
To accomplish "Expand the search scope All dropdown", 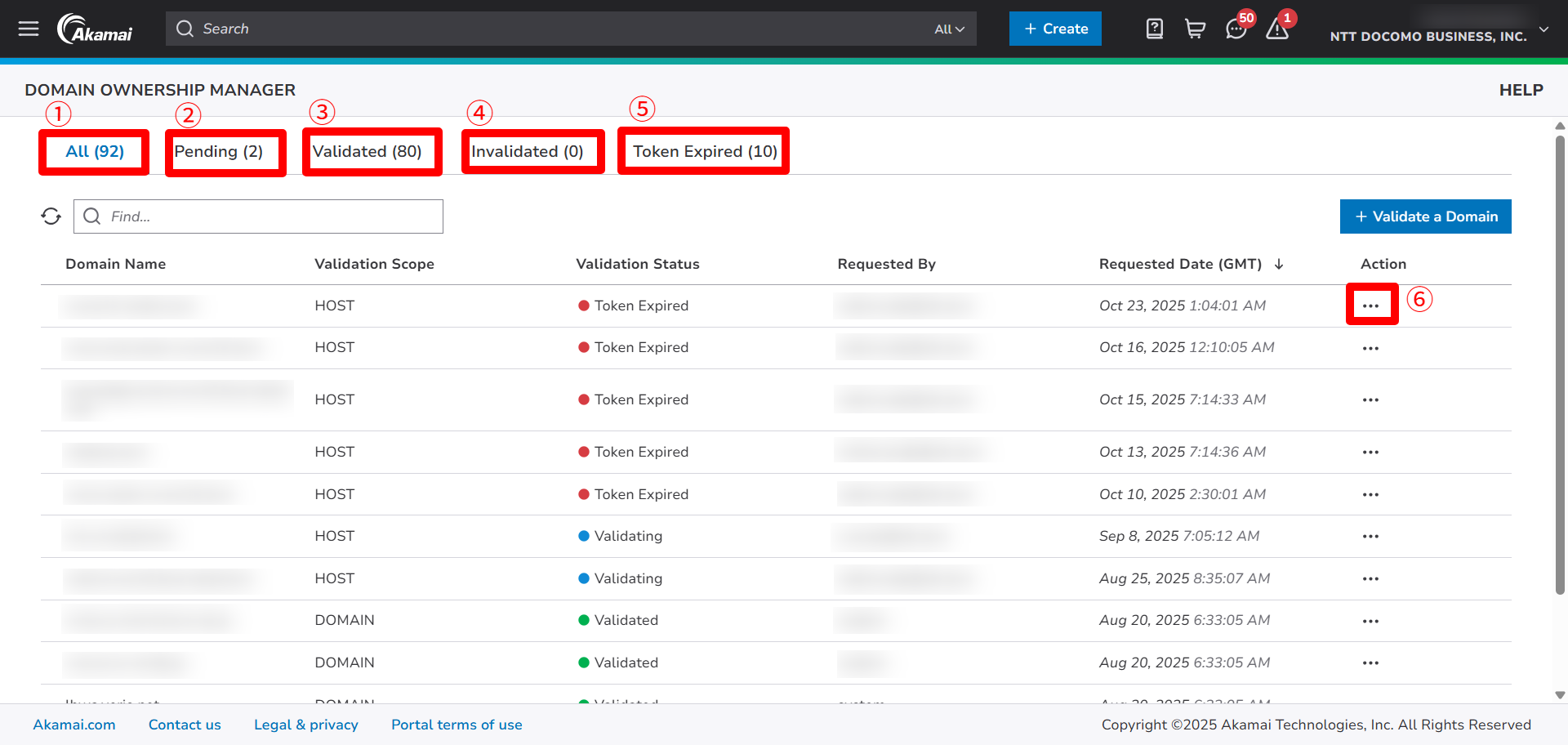I will (949, 29).
